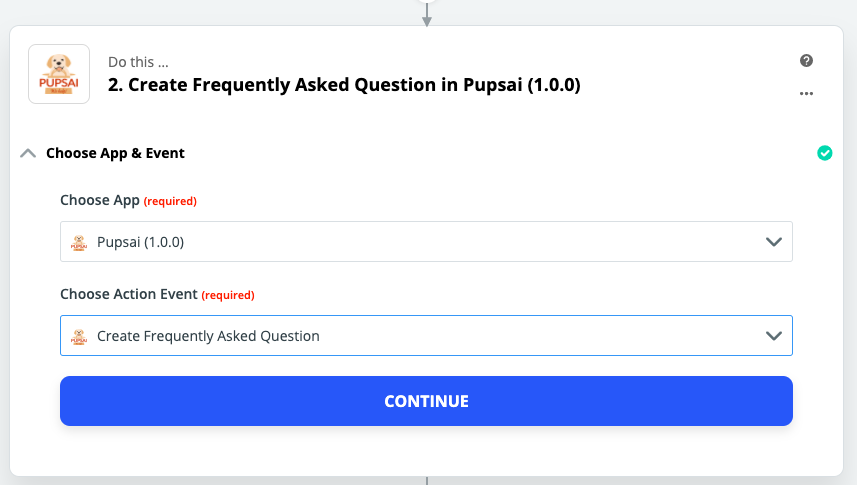Expand the Choose App dropdown arrow
The height and width of the screenshot is (485, 857).
773,242
